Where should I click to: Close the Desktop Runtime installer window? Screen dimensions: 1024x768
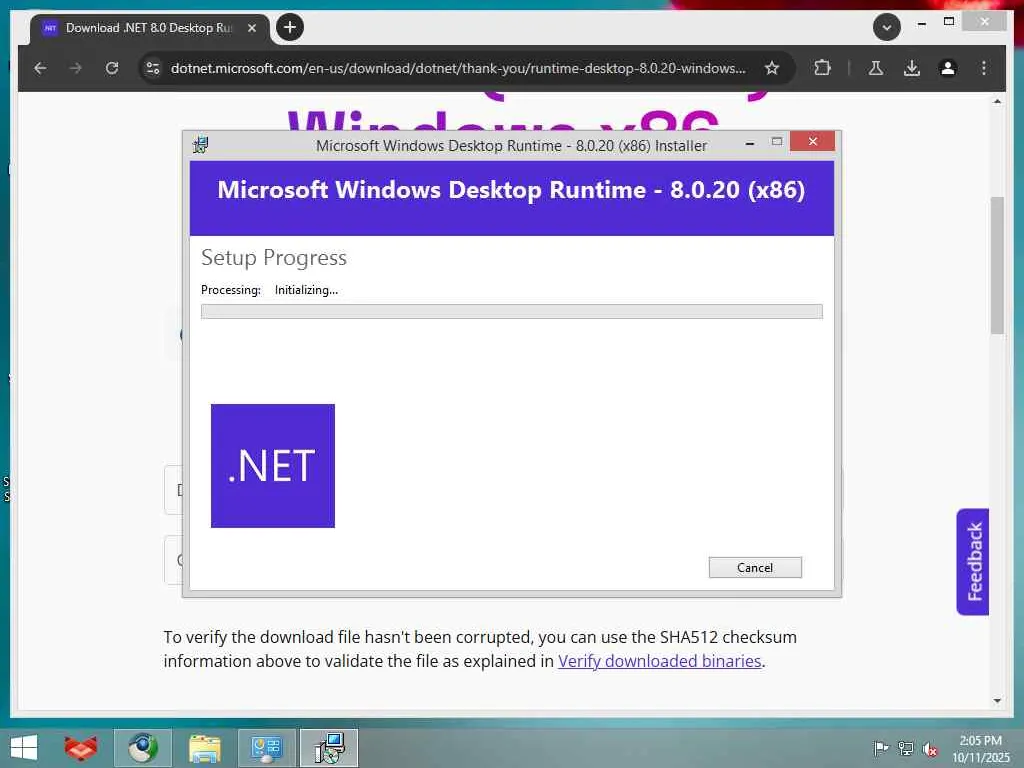pyautogui.click(x=812, y=141)
